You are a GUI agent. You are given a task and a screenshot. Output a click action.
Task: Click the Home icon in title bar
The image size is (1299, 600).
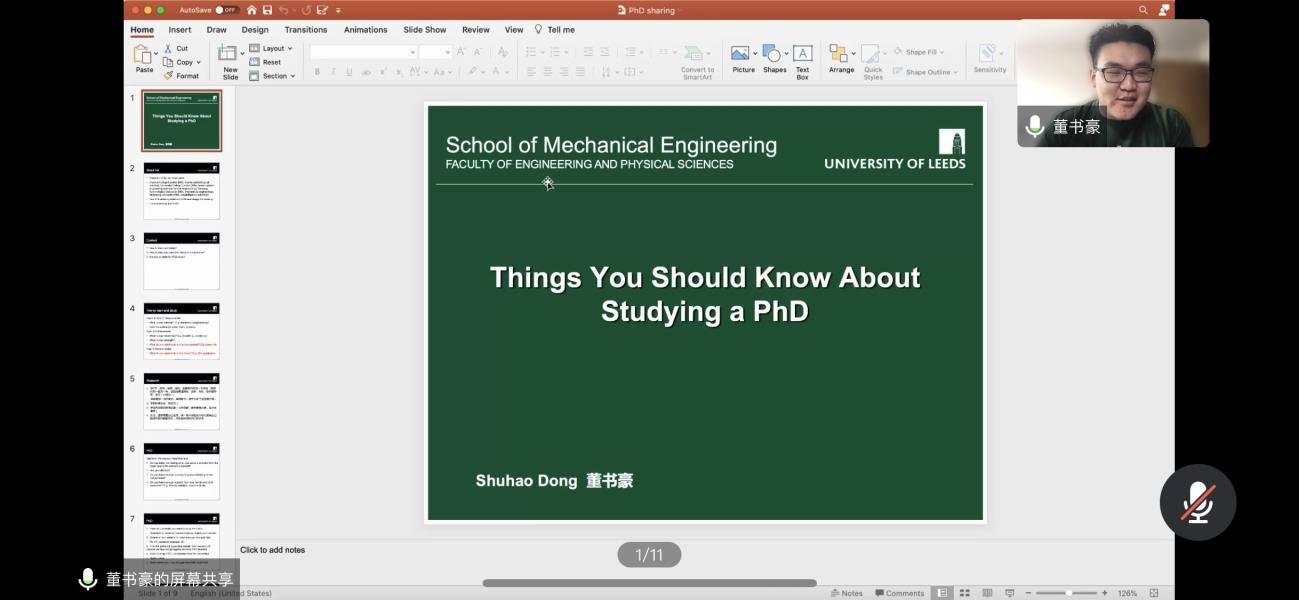point(252,10)
